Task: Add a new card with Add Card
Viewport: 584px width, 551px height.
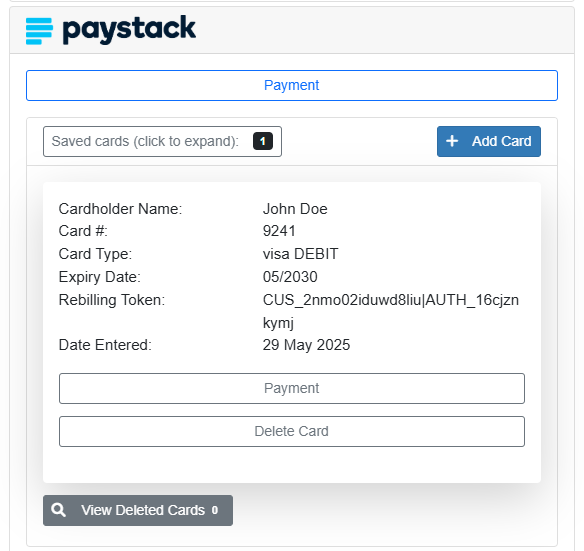Action: pos(489,142)
